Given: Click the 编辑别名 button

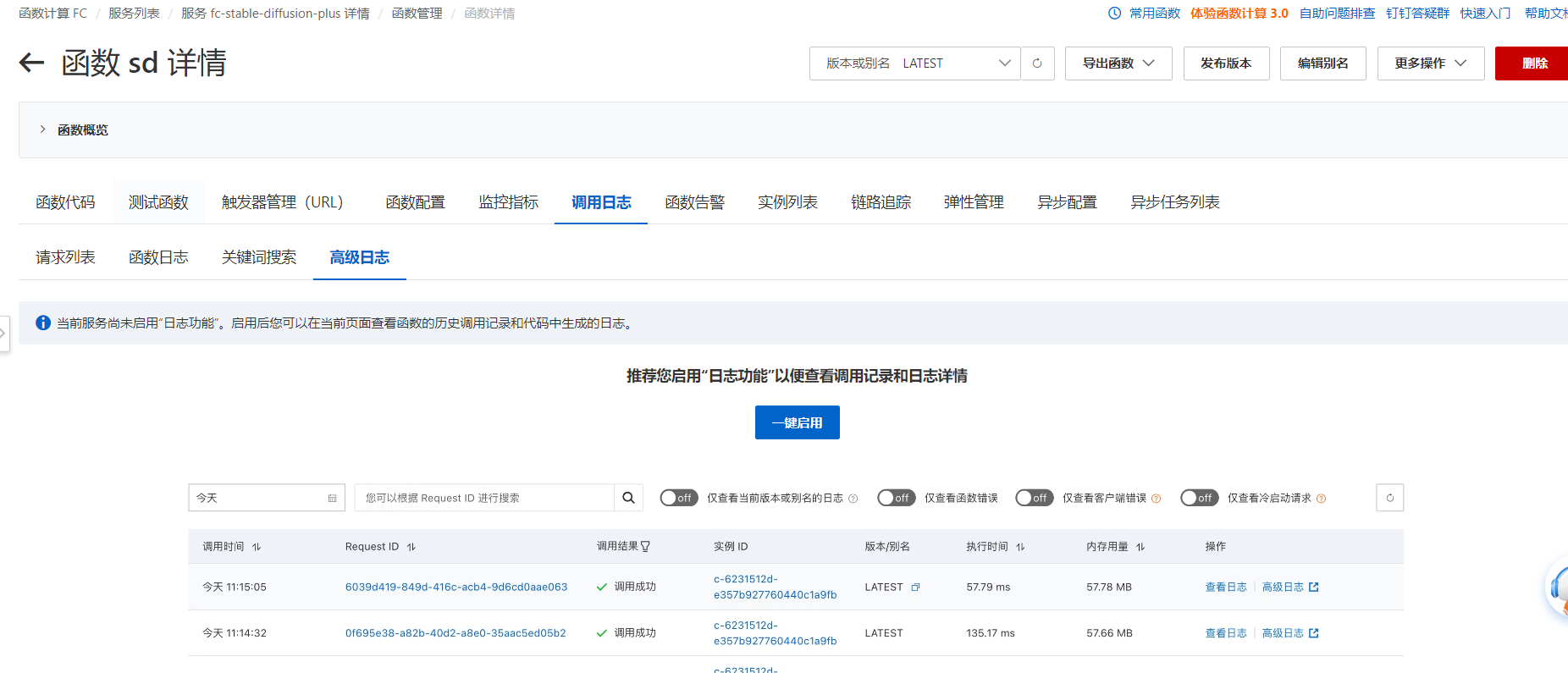Looking at the screenshot, I should click(x=1323, y=63).
